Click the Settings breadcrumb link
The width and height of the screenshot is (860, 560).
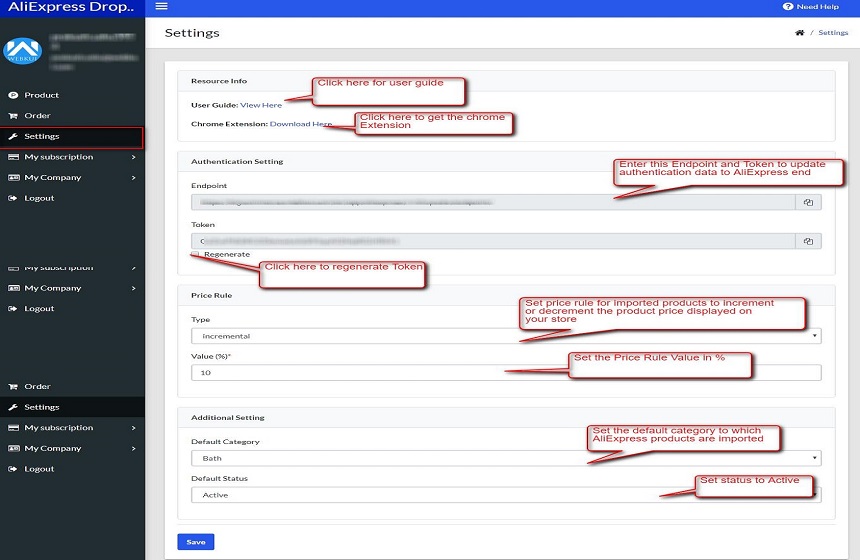tap(833, 33)
